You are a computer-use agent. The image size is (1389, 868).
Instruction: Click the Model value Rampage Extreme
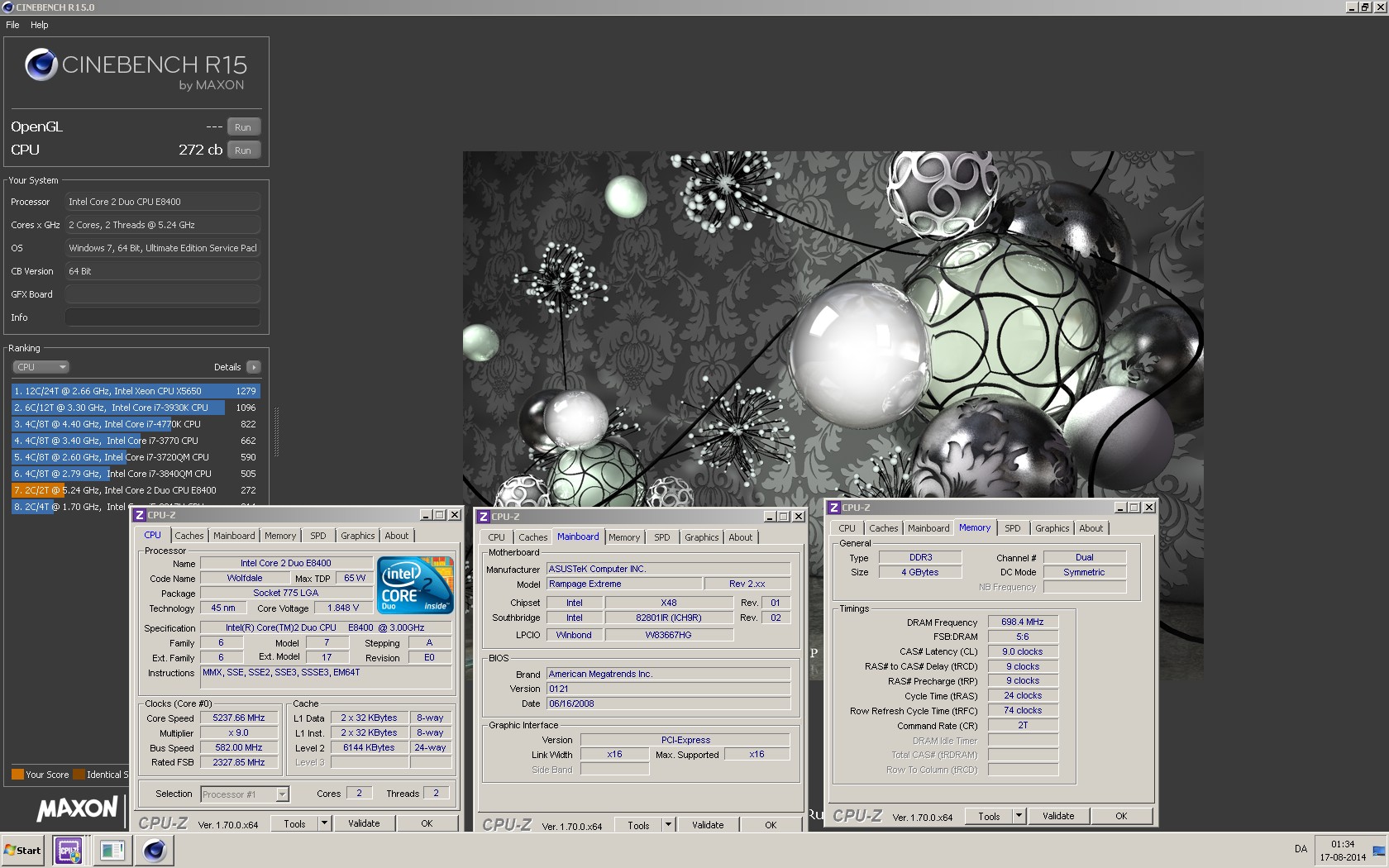click(x=625, y=584)
